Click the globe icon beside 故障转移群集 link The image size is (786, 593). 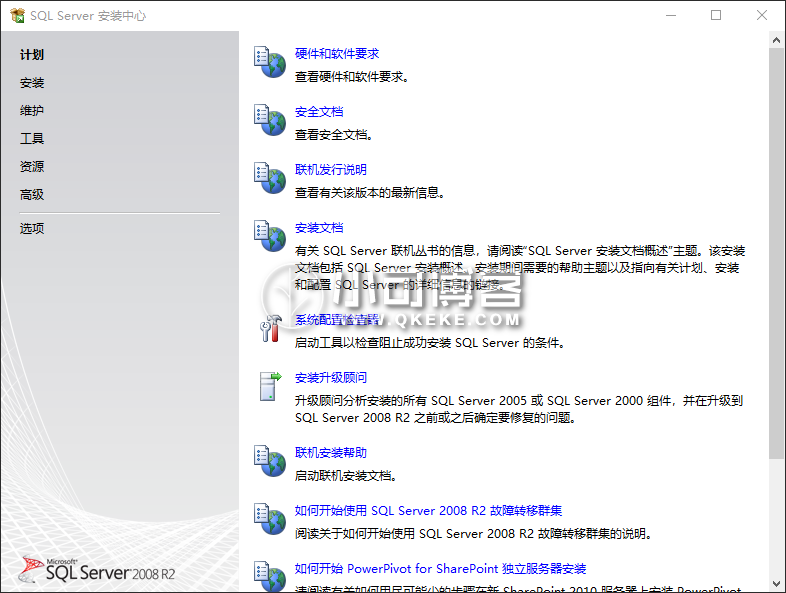270,518
